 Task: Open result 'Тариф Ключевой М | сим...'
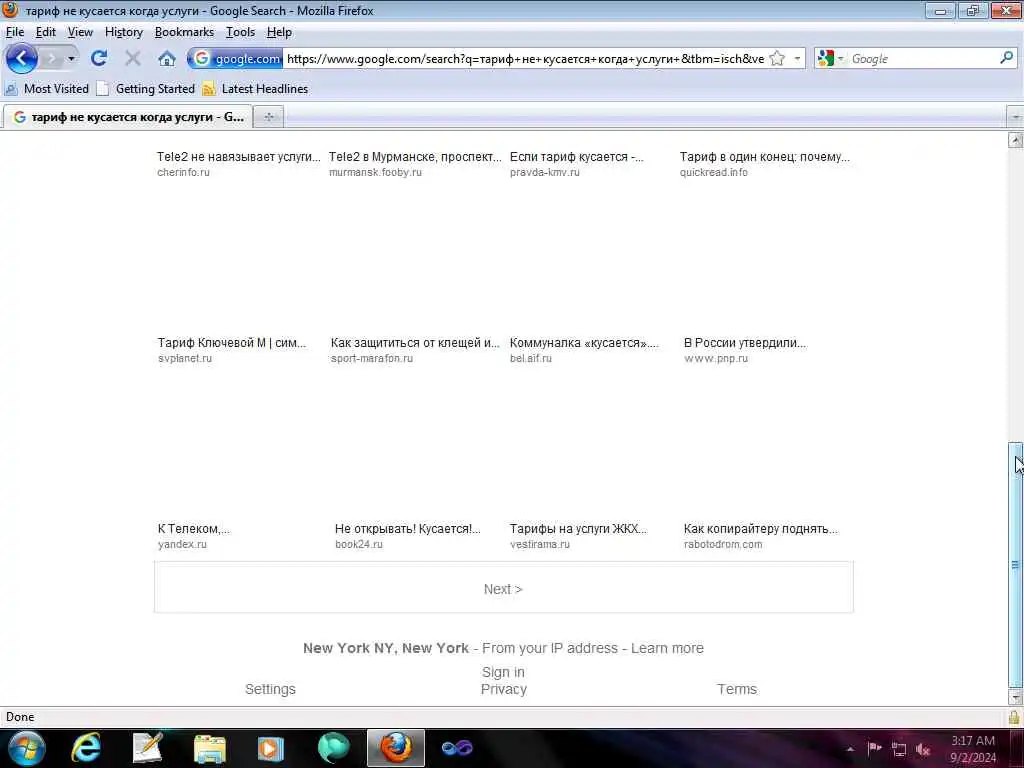click(232, 343)
